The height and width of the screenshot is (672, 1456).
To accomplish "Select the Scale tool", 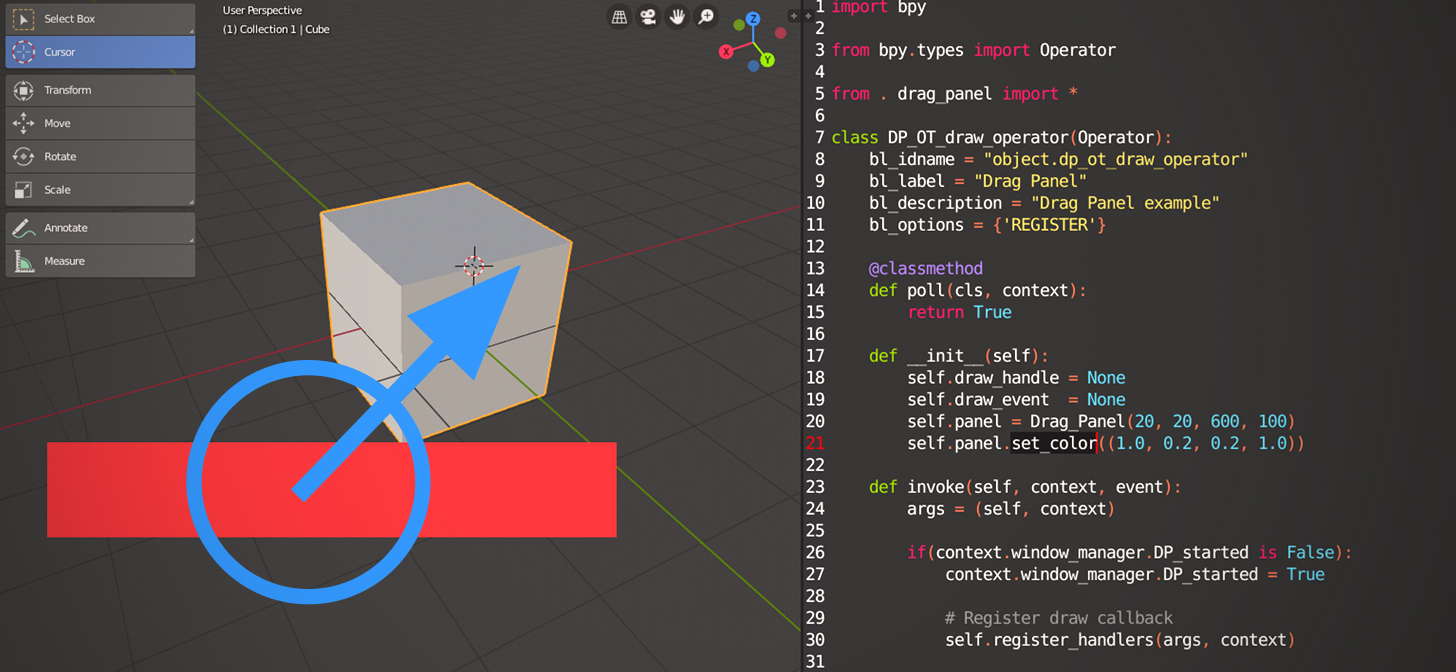I will (x=100, y=190).
